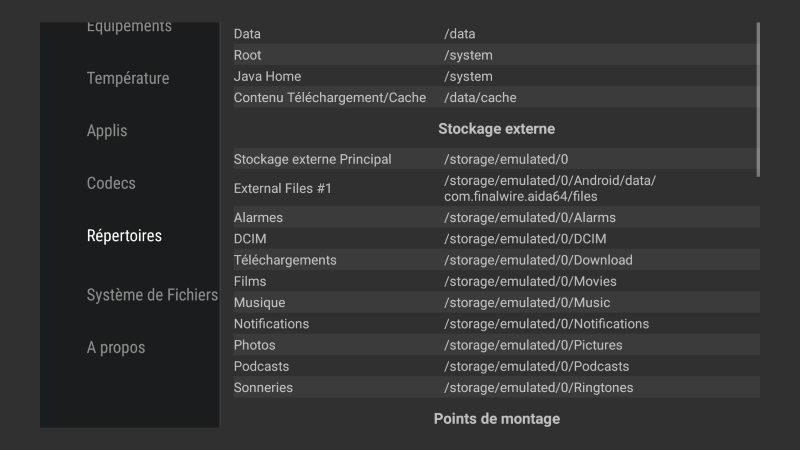This screenshot has height=450, width=800.
Task: Select the Téléchargements directory row
Action: (495, 260)
